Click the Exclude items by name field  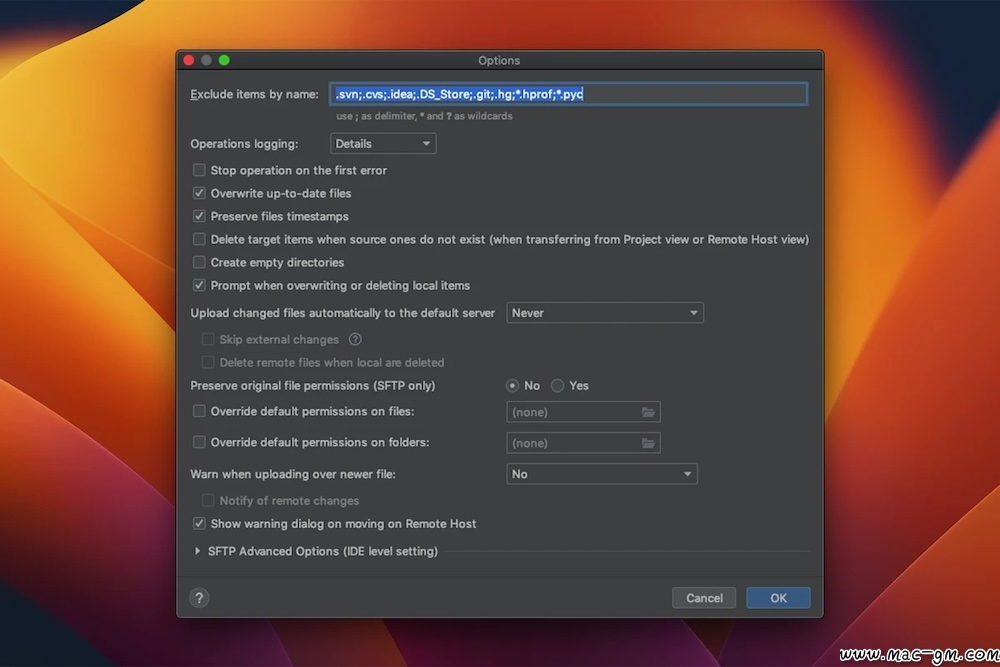(568, 94)
